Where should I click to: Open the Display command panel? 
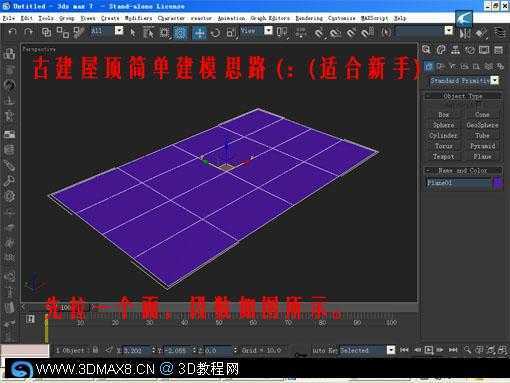(x=484, y=50)
